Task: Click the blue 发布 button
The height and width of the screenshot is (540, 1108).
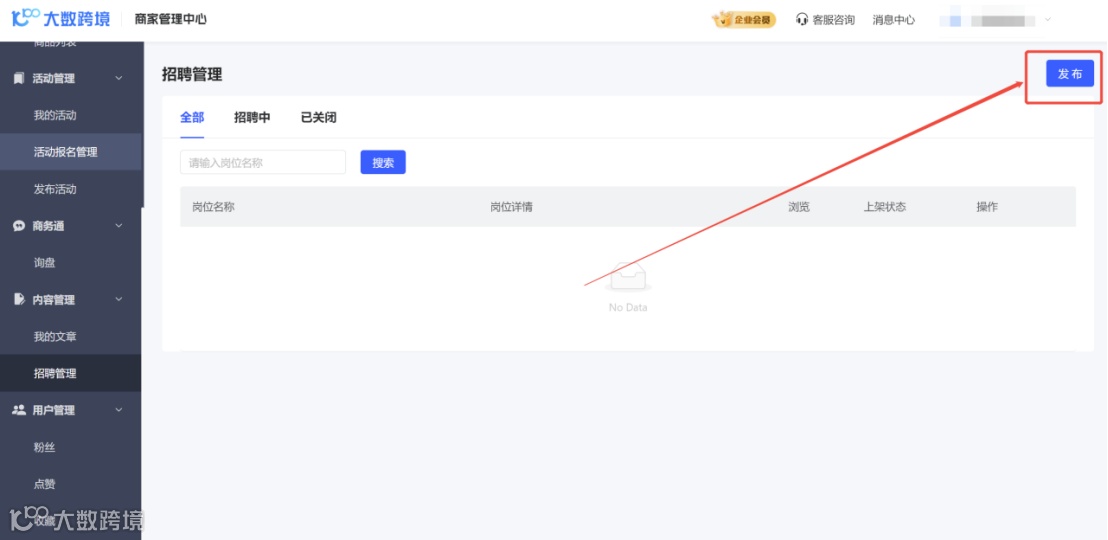Action: (x=1070, y=74)
